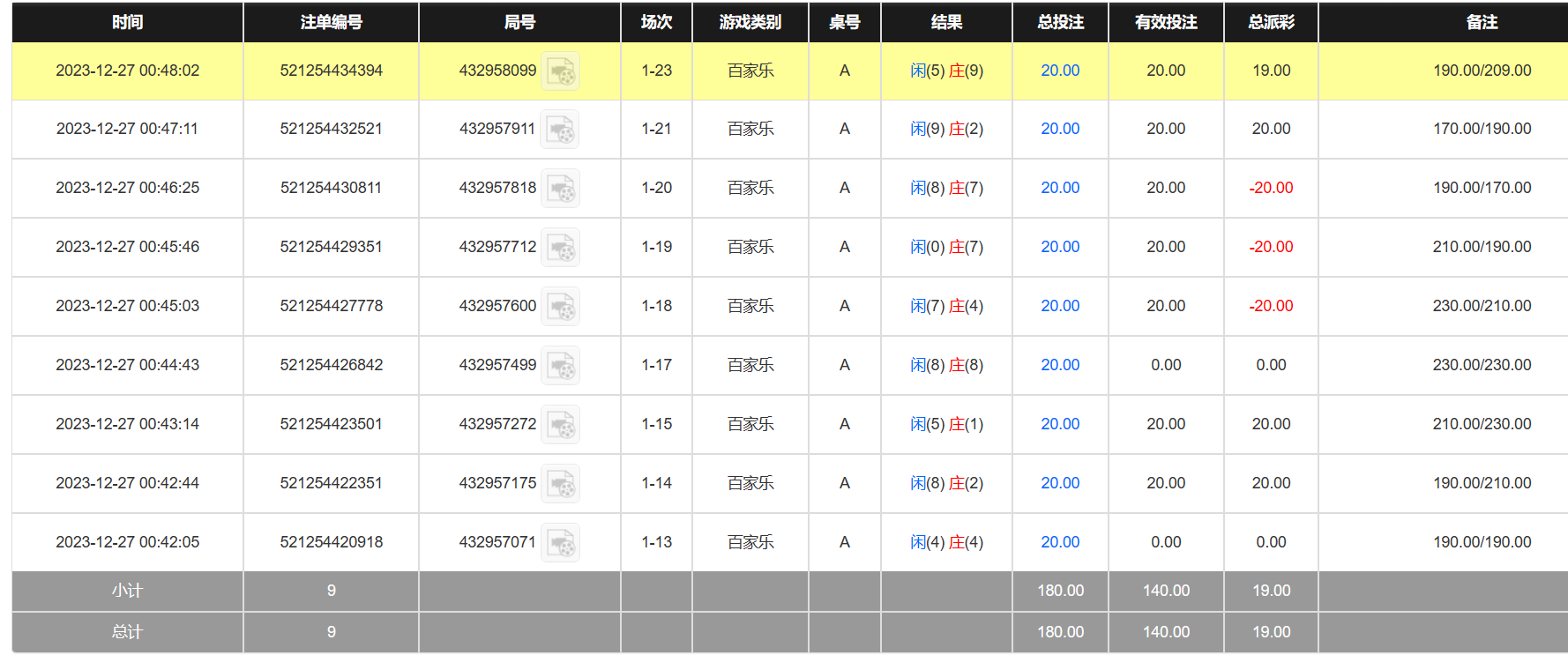This screenshot has width=1568, height=655.
Task: Click the 总派彩 column header
Action: (1270, 22)
